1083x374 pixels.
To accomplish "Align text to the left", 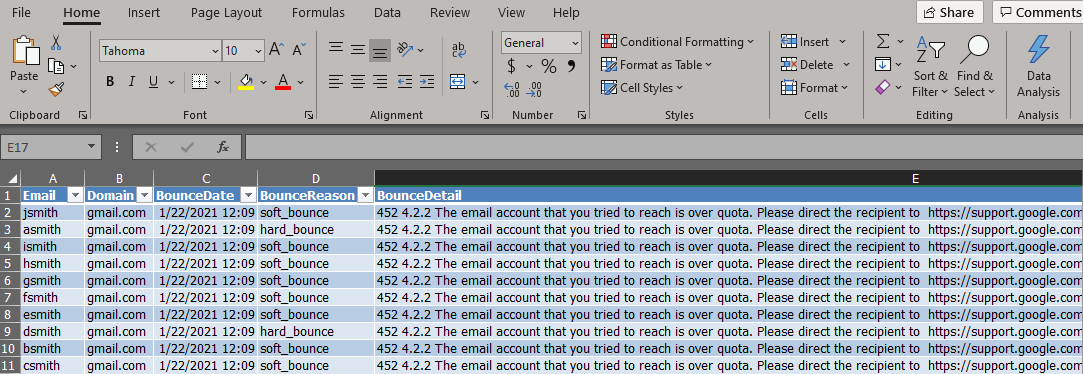I will click(336, 82).
